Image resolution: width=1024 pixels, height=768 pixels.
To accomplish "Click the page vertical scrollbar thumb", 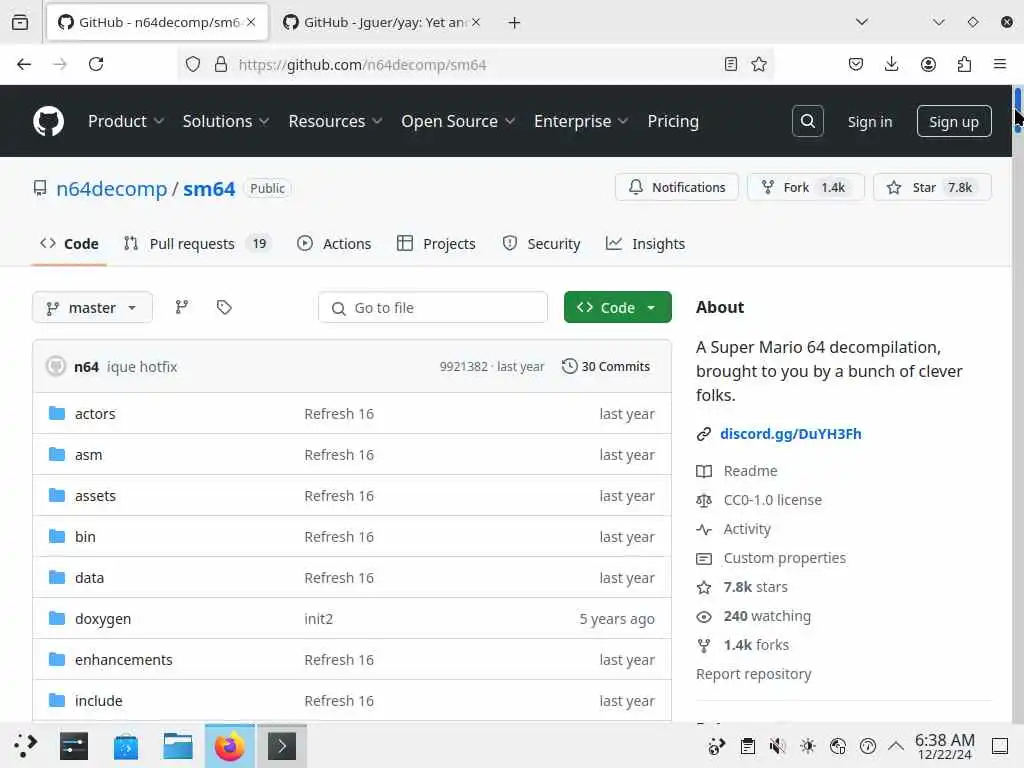I will tap(1017, 109).
